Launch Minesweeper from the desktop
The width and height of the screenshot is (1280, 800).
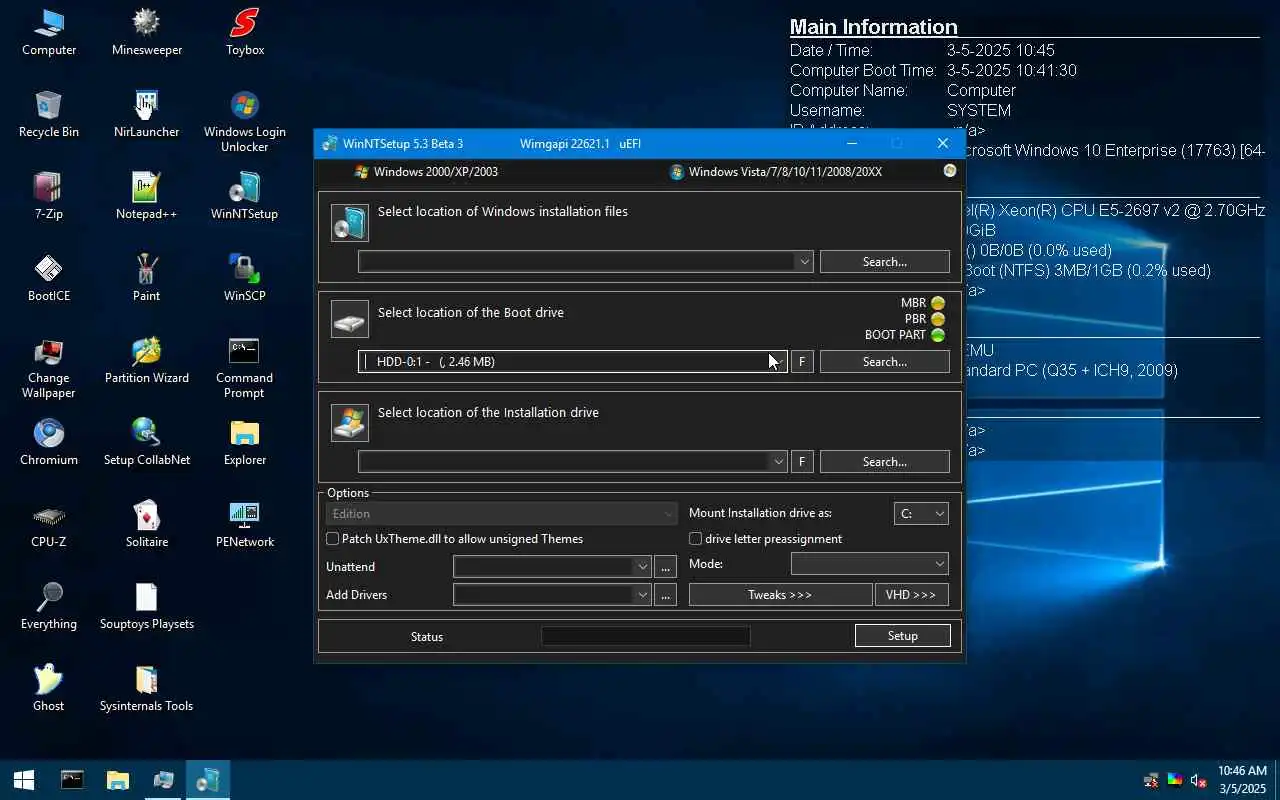click(x=146, y=32)
